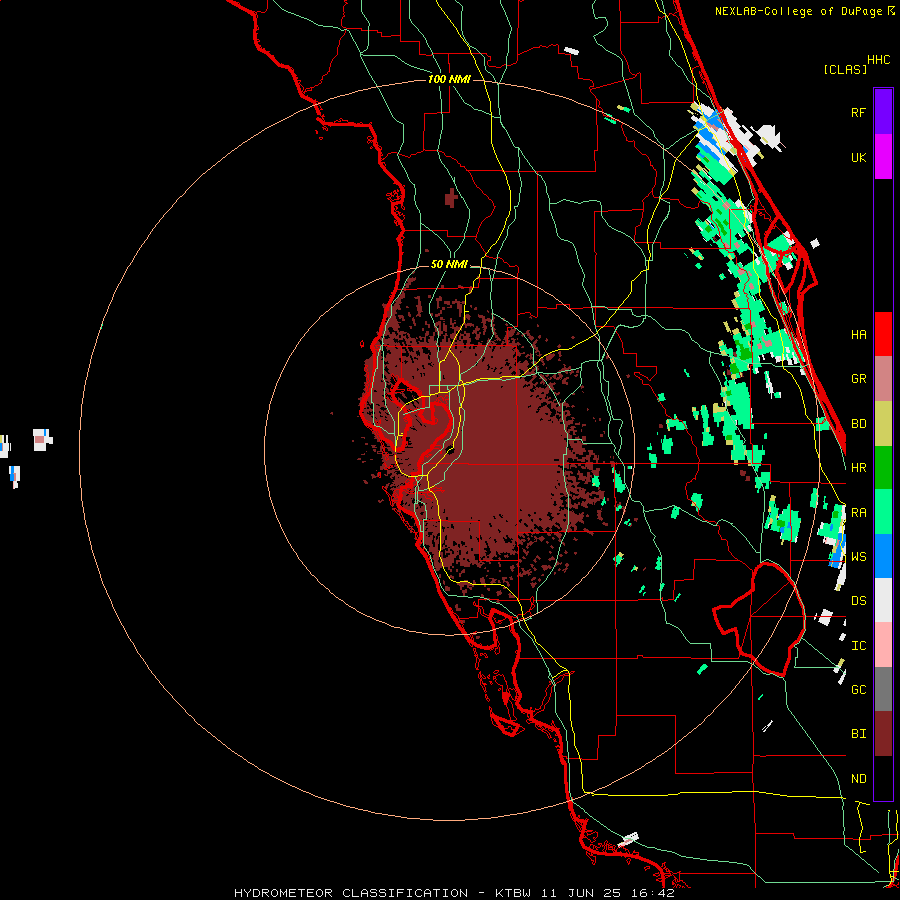
Task: Click the Lake Okeechobee outline
Action: click(758, 619)
